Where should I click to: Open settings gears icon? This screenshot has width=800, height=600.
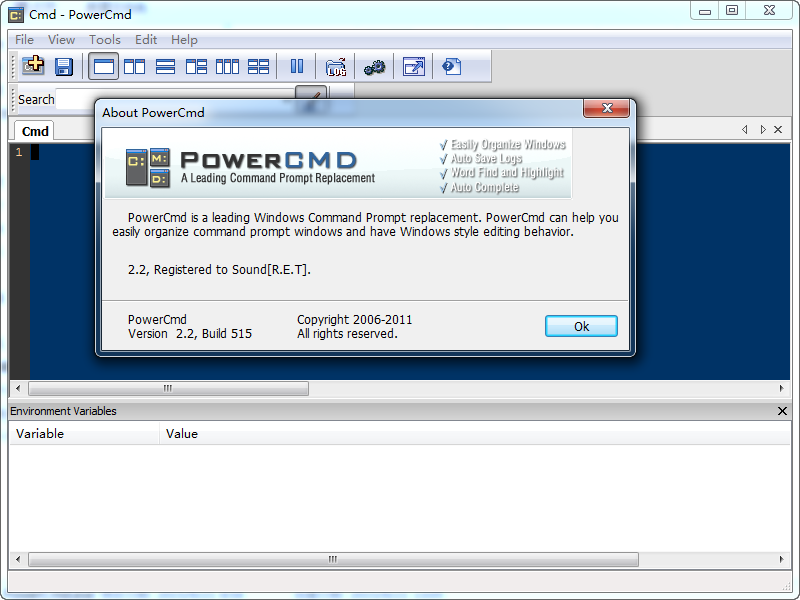tap(374, 67)
